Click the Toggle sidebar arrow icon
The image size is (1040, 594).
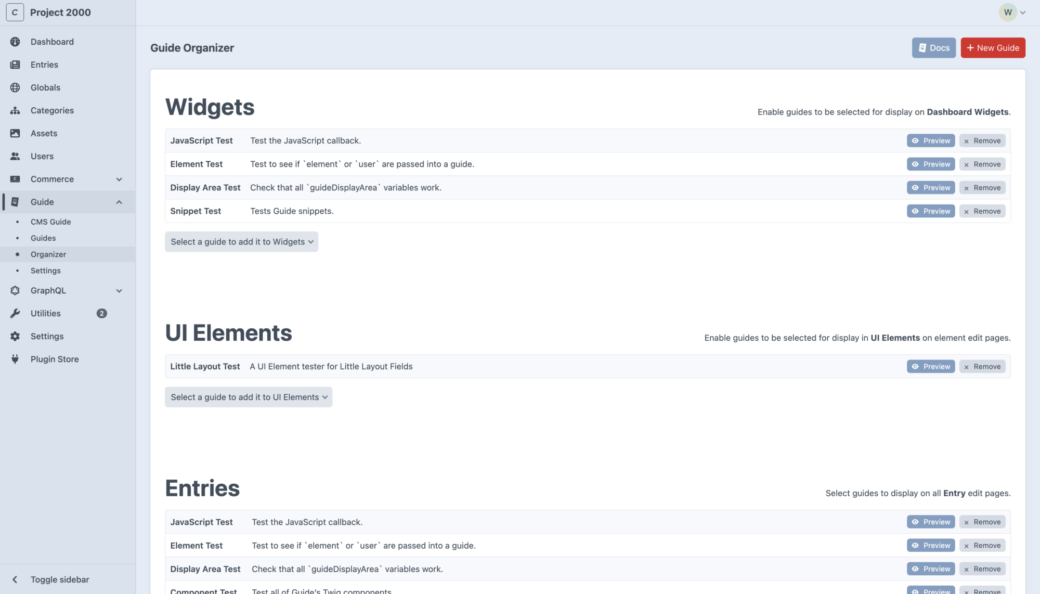tap(15, 579)
